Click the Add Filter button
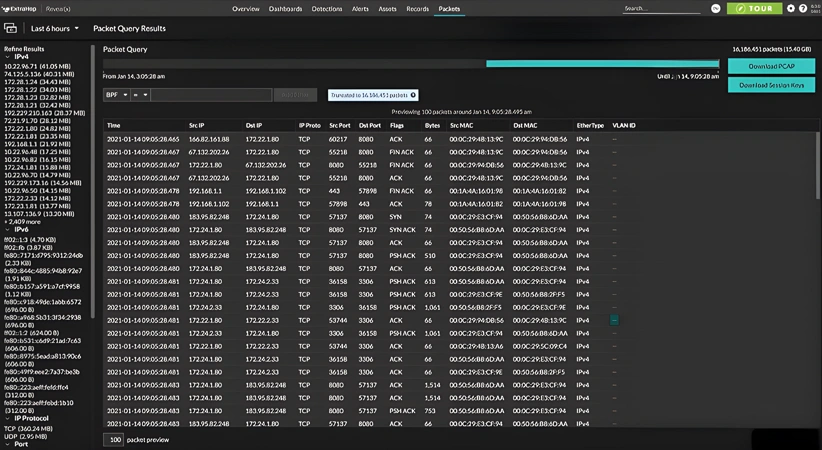 [x=295, y=95]
